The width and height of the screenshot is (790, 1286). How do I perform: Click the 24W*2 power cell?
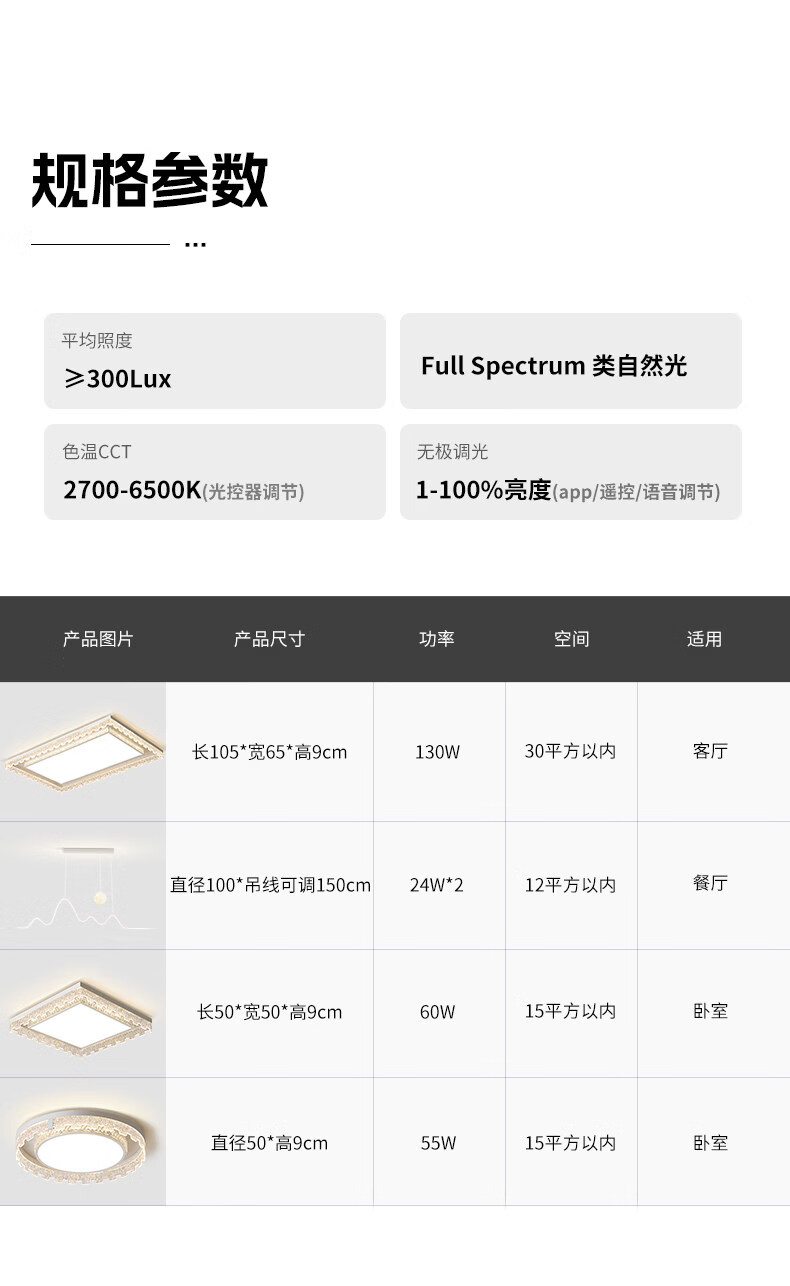437,885
